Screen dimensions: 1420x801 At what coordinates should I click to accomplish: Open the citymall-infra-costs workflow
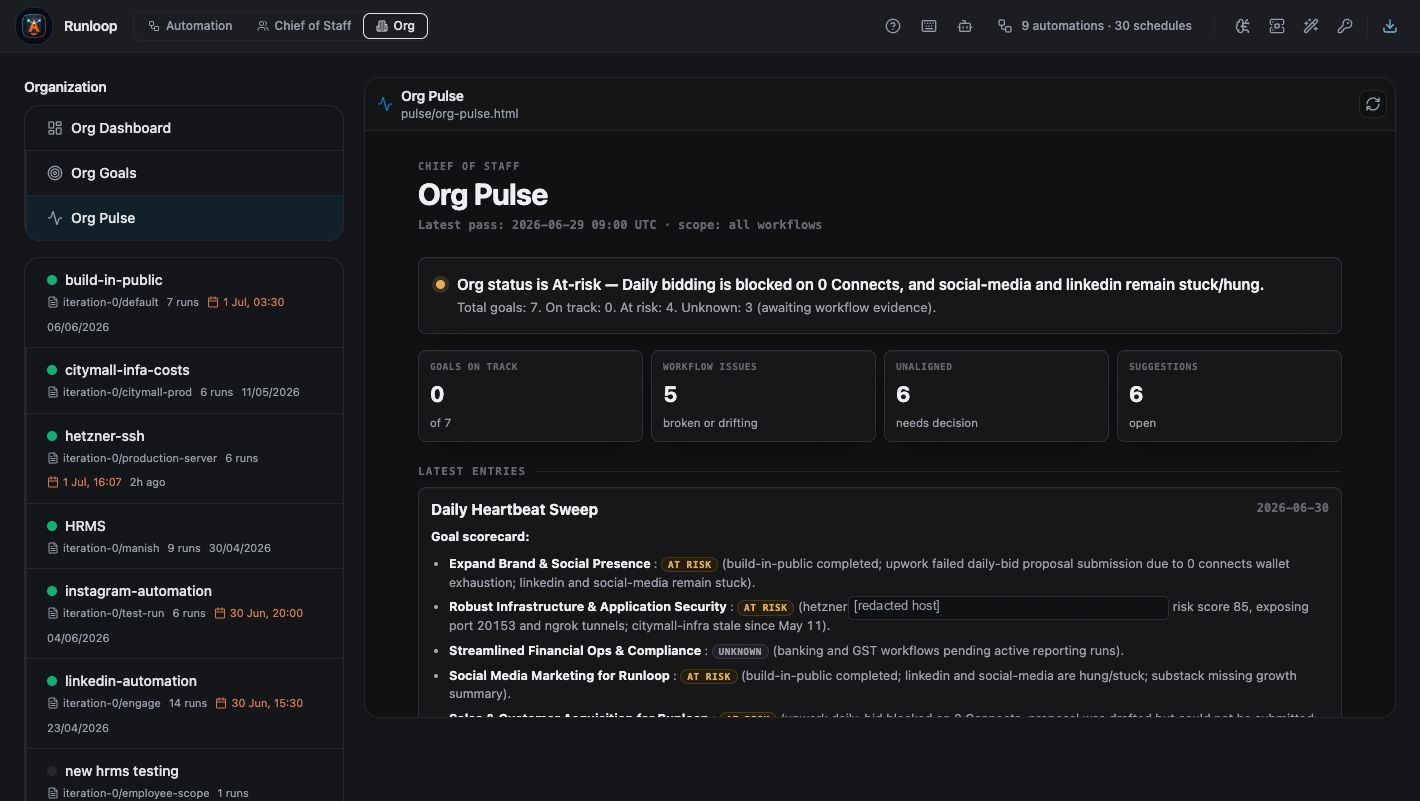point(184,380)
